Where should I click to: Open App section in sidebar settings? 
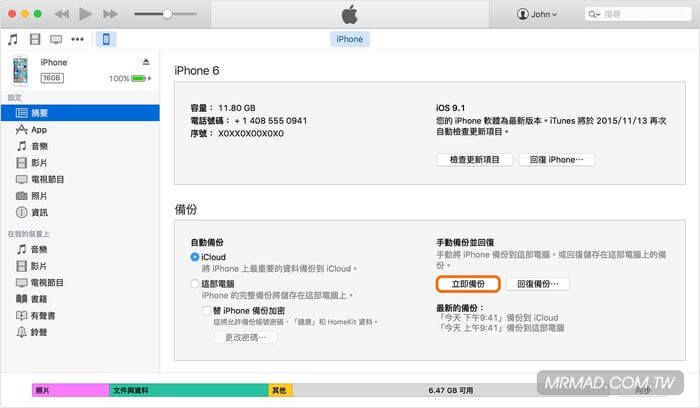(x=80, y=130)
